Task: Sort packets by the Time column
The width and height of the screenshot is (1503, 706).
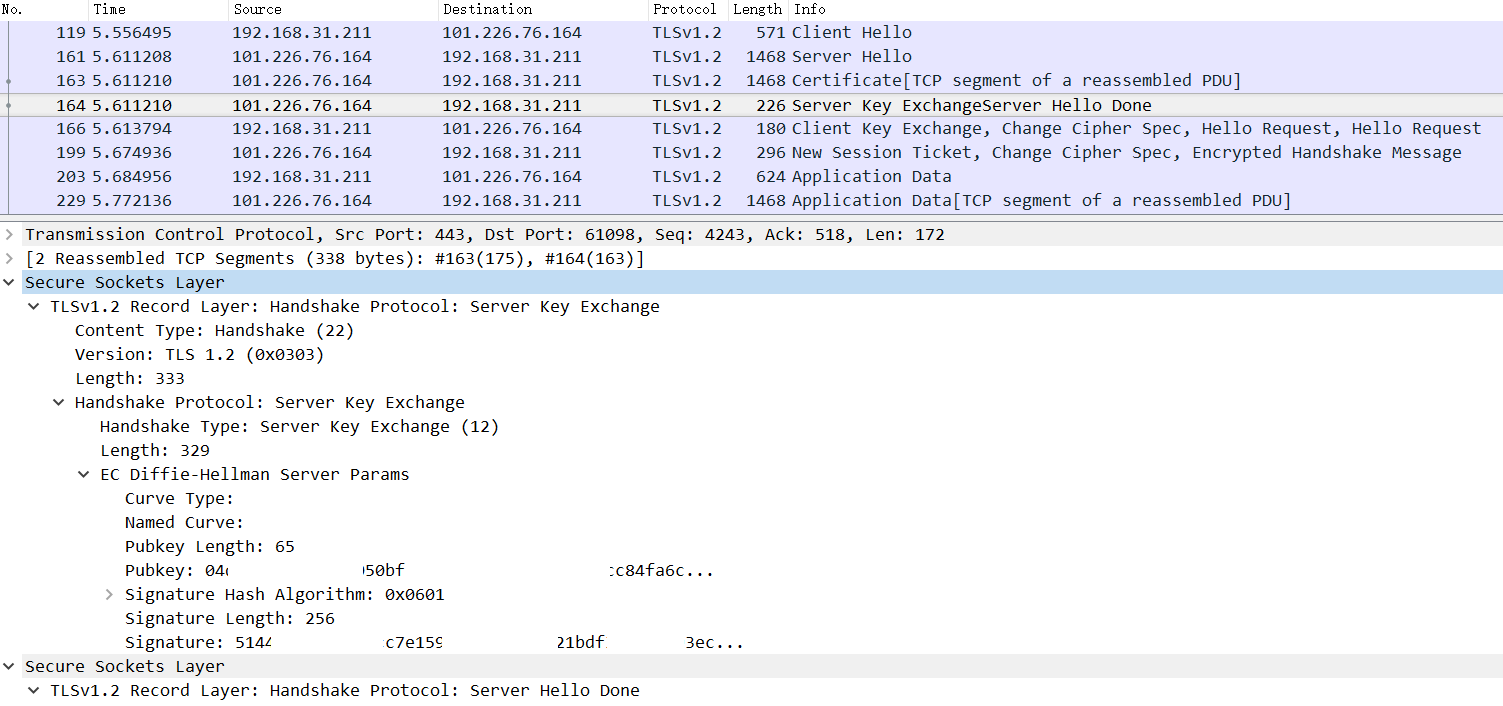Action: tap(110, 9)
